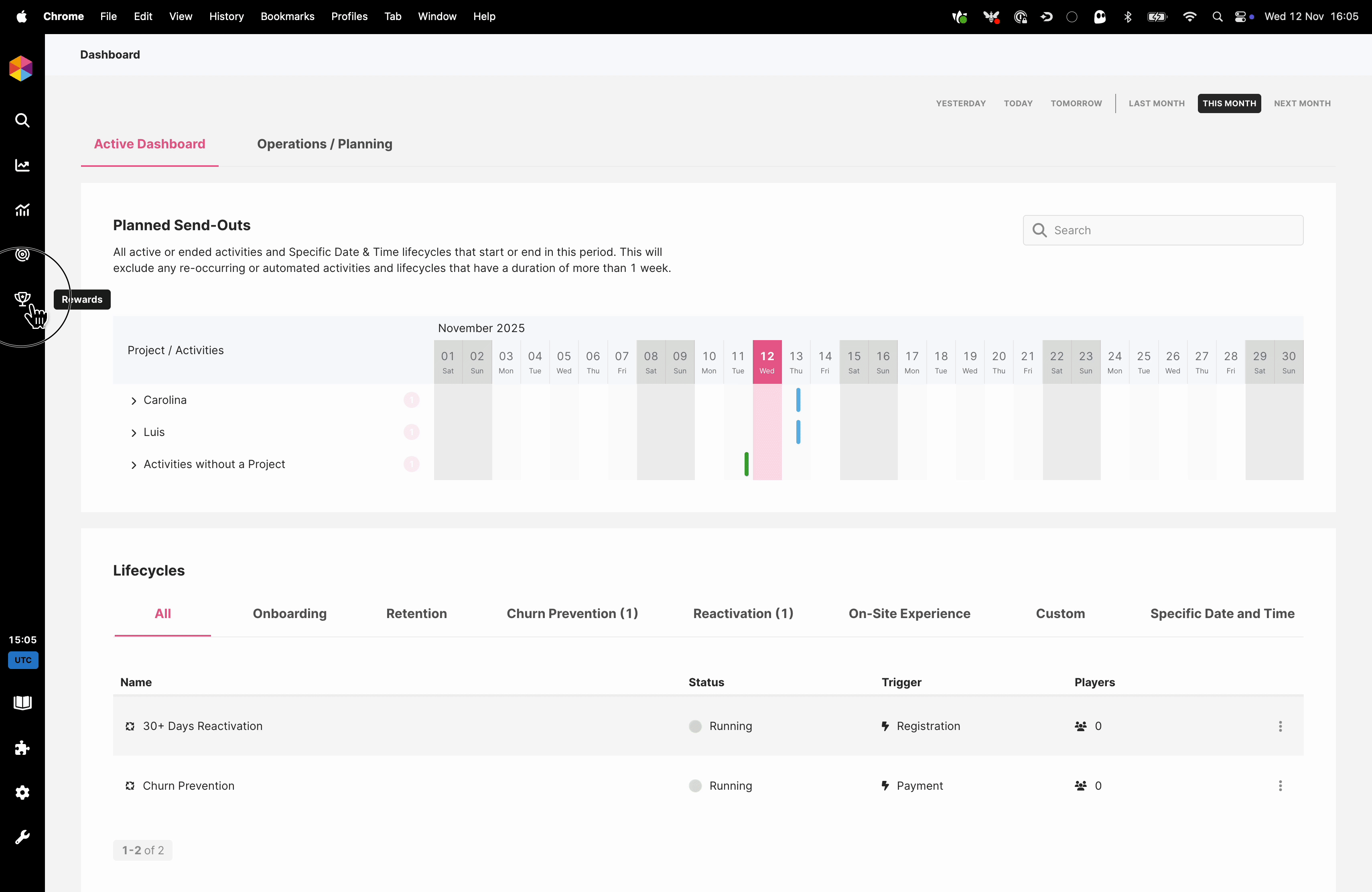
Task: Select the THIS MONTH period toggle
Action: (x=1229, y=103)
